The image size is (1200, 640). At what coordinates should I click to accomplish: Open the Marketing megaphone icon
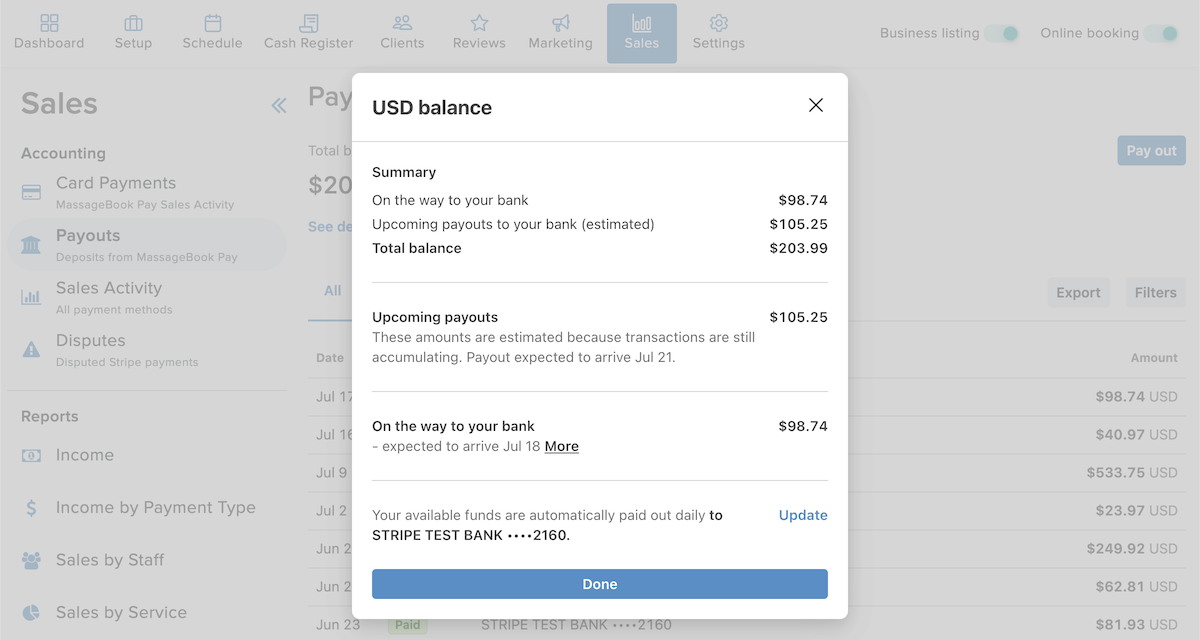(560, 23)
